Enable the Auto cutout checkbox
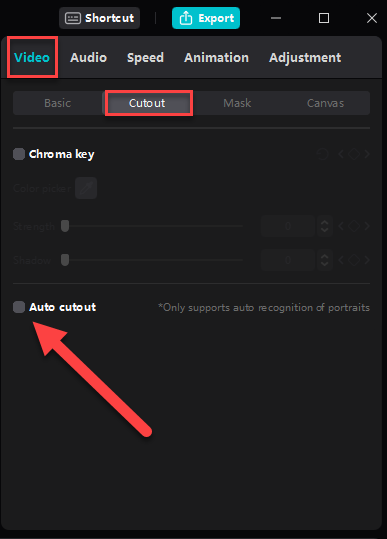Screen dimensions: 387x539 19,307
